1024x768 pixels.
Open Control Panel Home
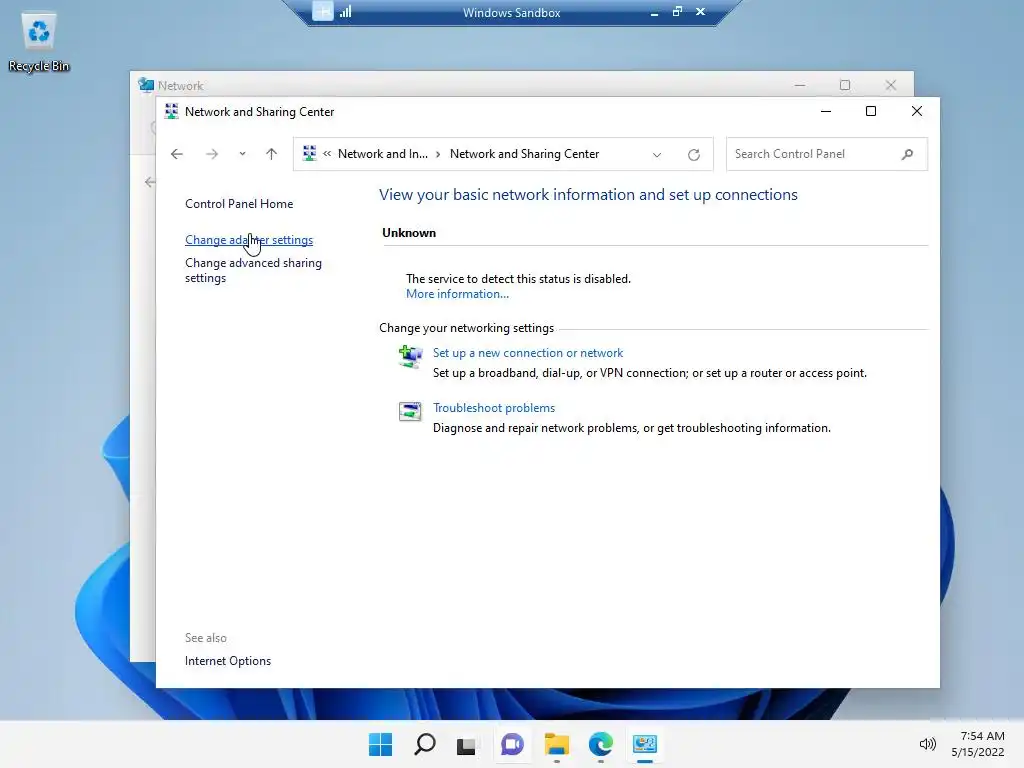click(239, 204)
